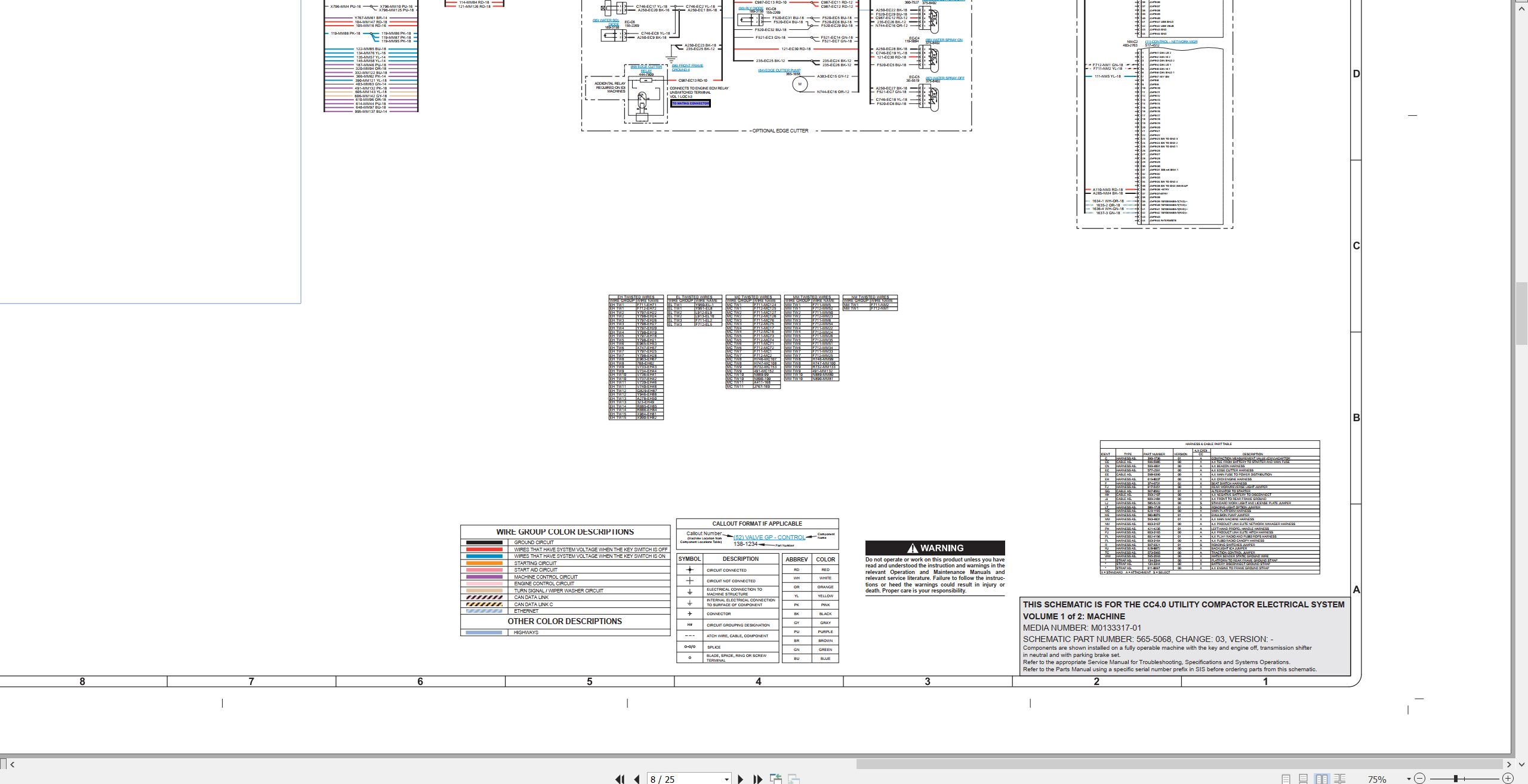
Task: Go to the next page
Action: [x=740, y=779]
